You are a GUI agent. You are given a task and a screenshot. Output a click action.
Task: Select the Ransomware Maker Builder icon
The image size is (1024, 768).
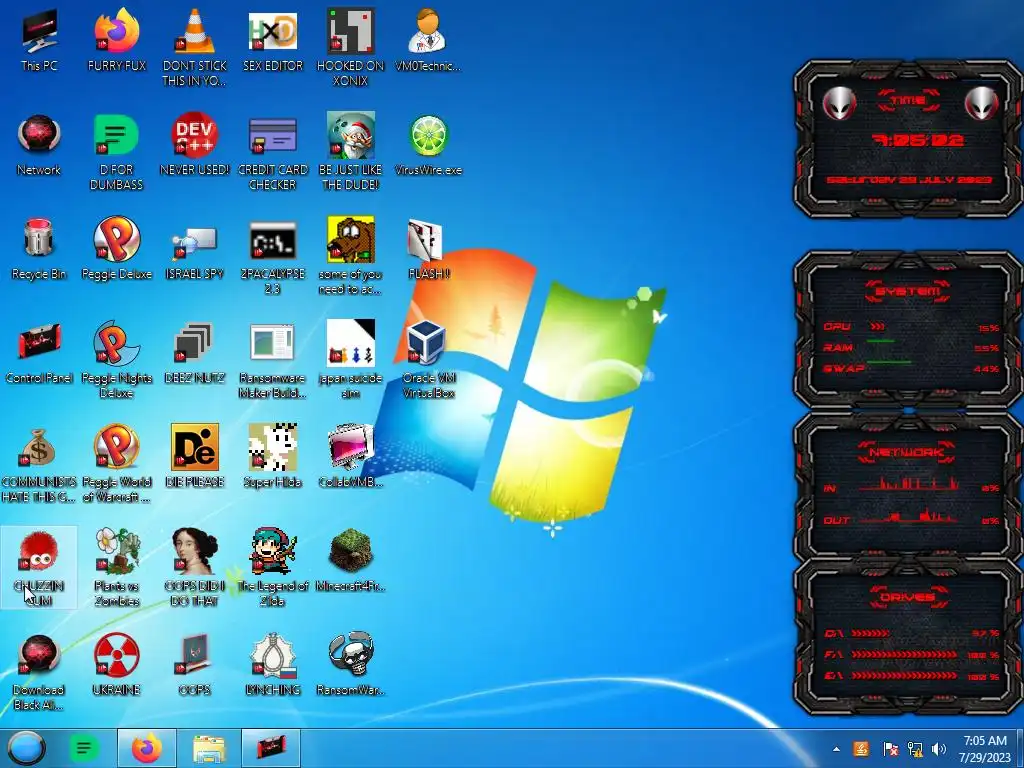272,343
